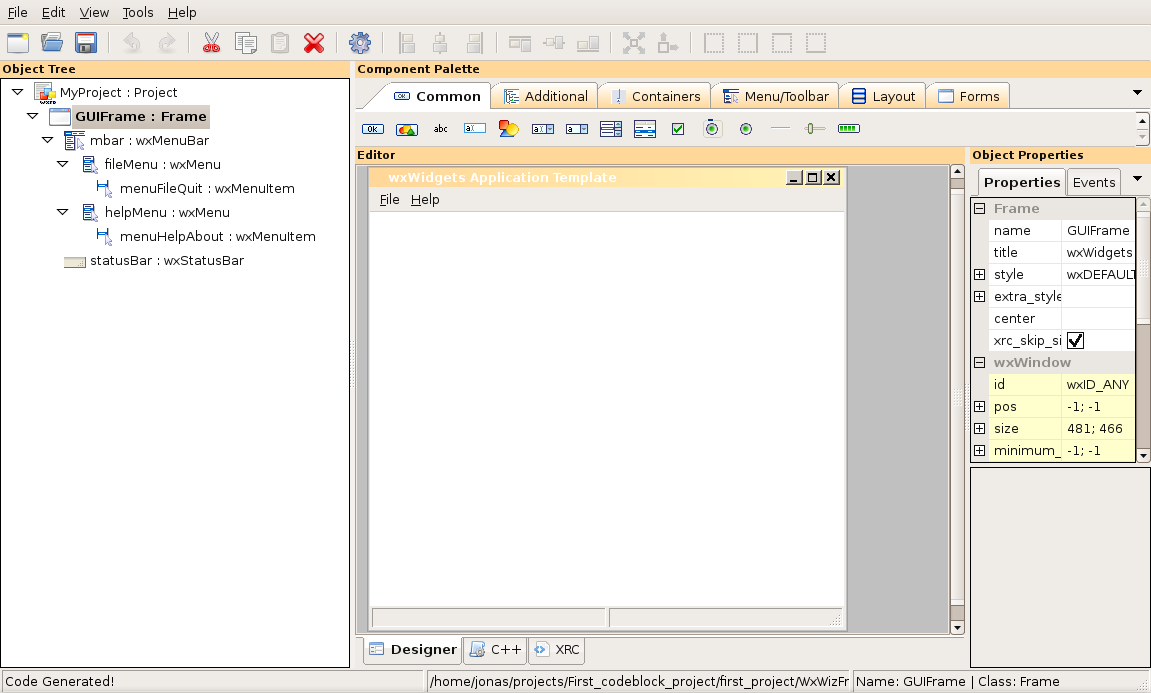Select the menuFileQuit item in Object Tree
Viewport: 1151px width, 693px height.
(x=207, y=188)
